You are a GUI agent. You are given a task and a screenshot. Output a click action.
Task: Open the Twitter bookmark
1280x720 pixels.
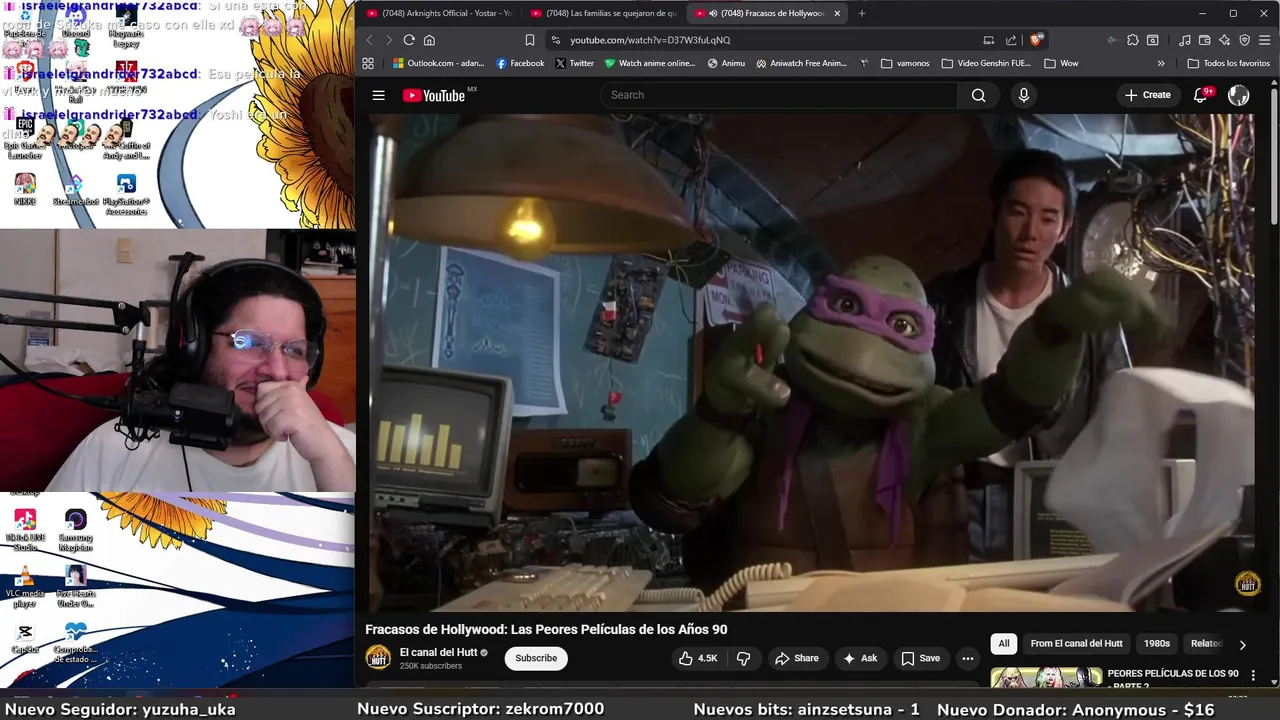click(x=574, y=63)
